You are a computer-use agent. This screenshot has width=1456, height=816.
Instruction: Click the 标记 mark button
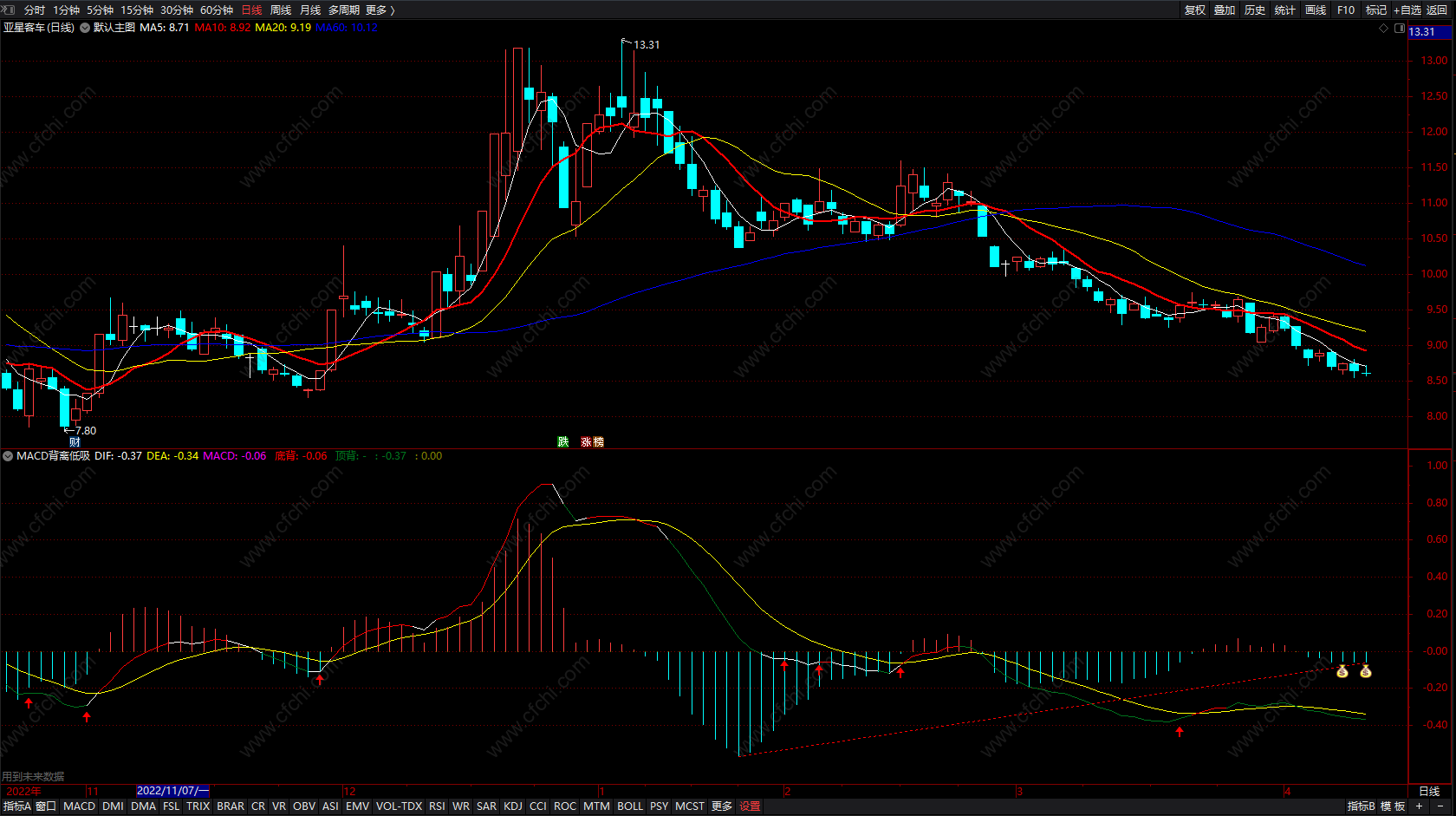click(x=1376, y=10)
